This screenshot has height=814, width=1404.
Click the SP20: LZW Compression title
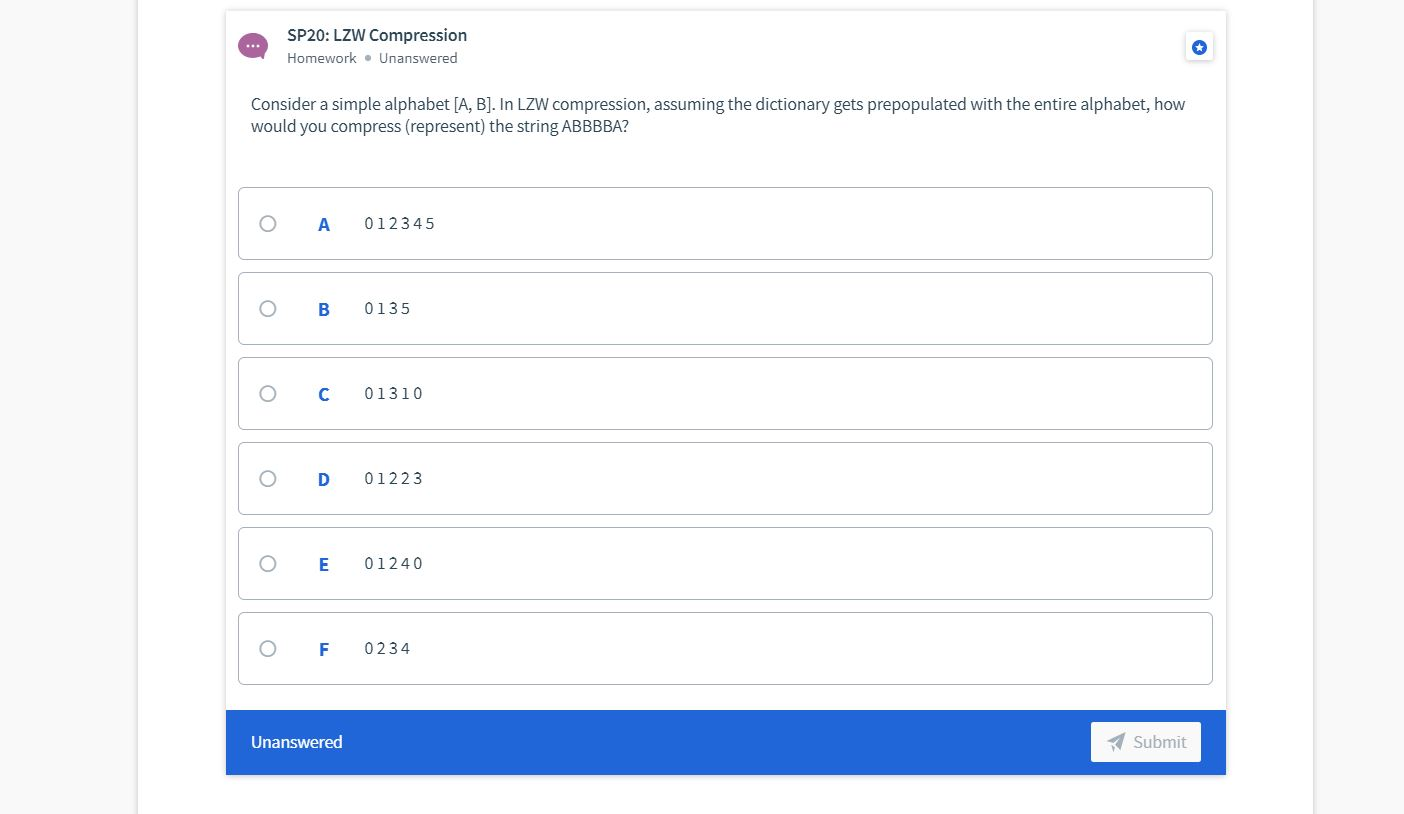[x=377, y=35]
